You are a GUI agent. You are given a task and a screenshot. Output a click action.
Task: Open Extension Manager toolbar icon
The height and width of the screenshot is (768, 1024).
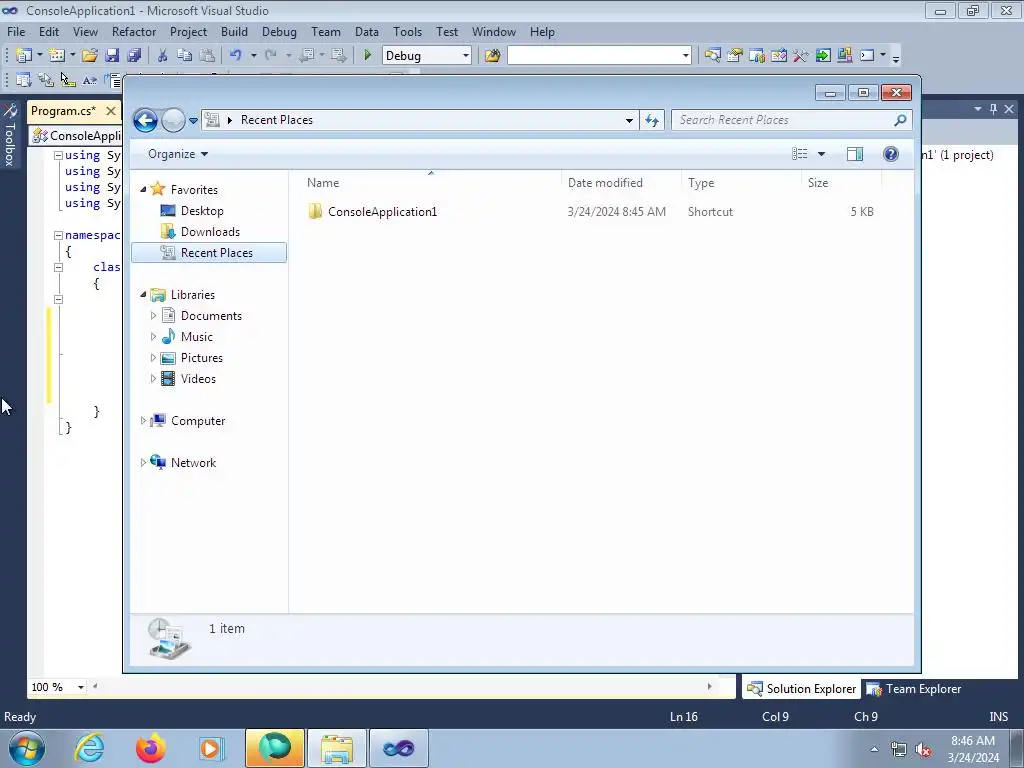844,56
